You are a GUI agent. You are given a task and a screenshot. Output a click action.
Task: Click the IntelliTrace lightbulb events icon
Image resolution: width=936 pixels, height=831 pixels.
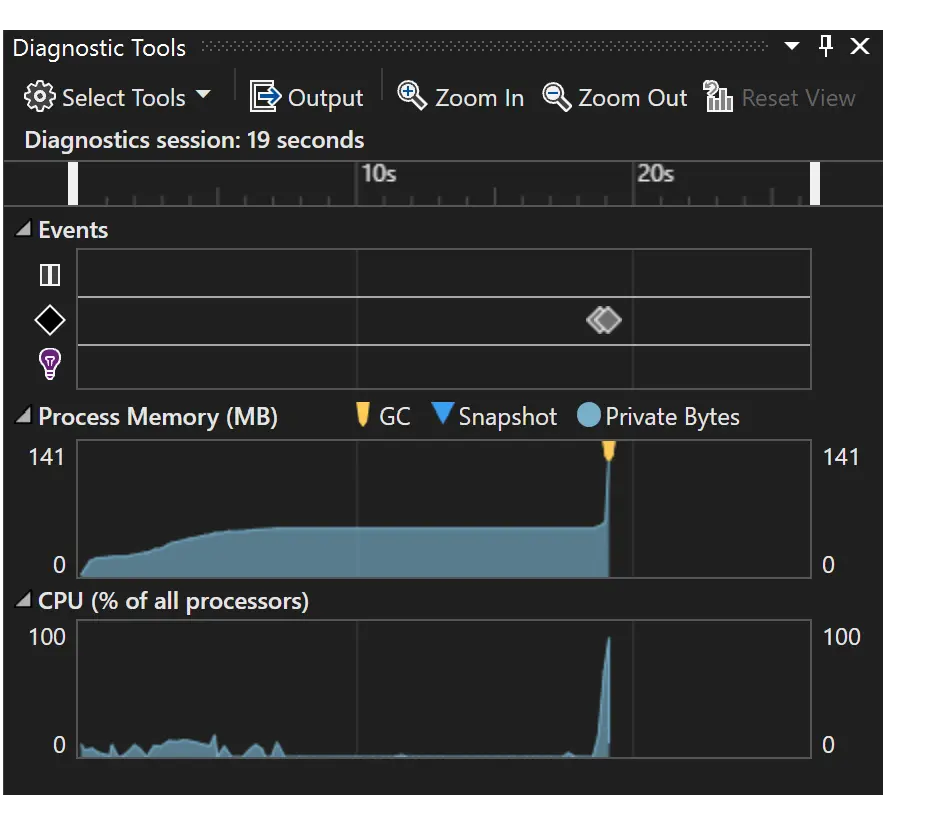tap(49, 364)
